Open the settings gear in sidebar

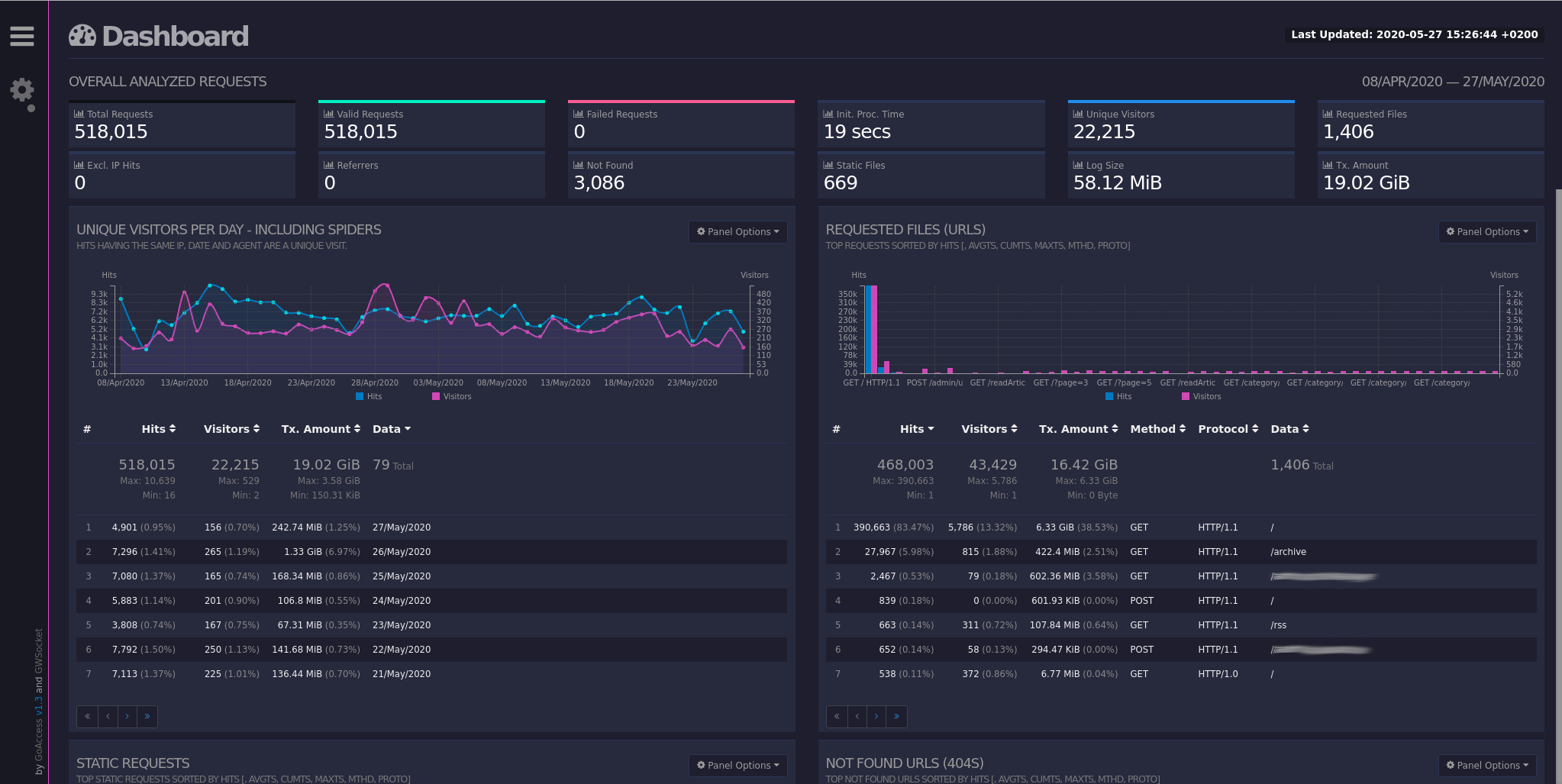[x=22, y=91]
